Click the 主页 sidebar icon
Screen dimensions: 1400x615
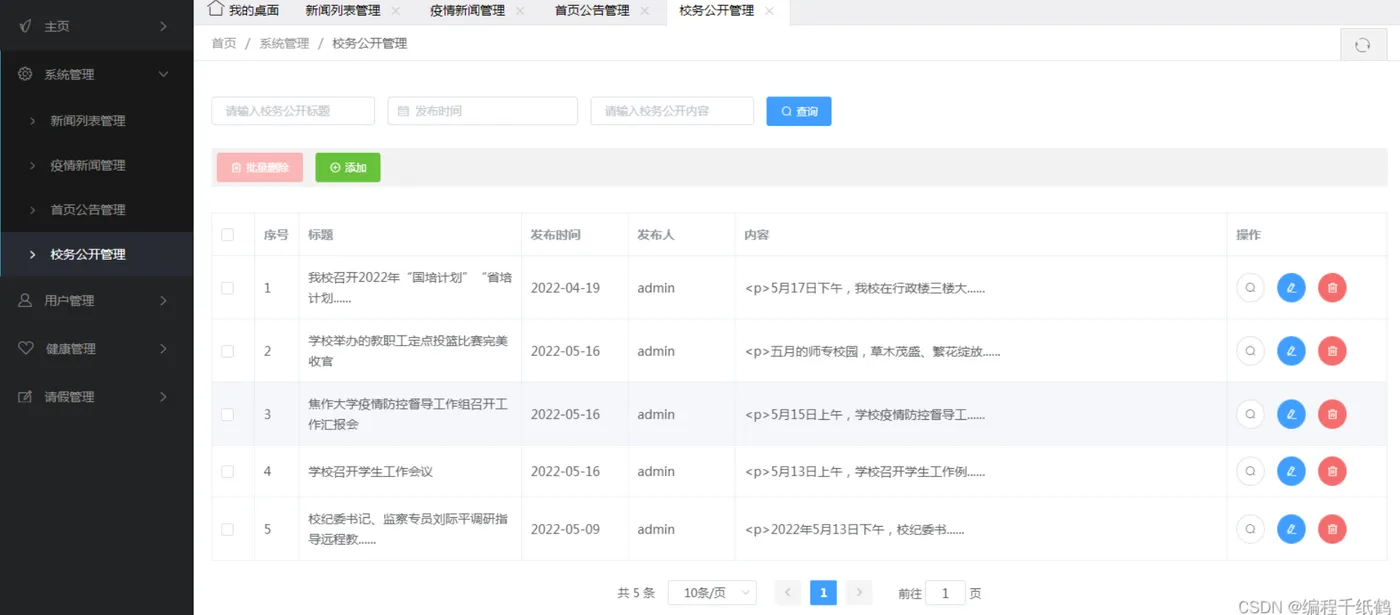26,26
